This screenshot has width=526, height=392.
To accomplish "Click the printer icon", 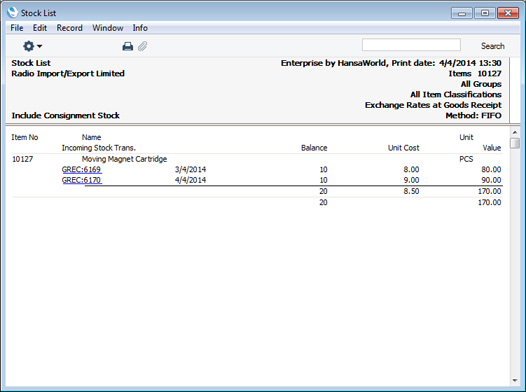I will [x=127, y=46].
